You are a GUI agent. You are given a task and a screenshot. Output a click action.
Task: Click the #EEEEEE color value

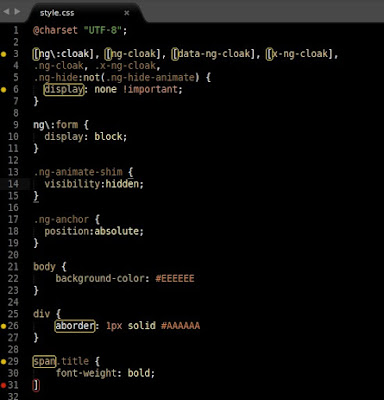click(175, 278)
